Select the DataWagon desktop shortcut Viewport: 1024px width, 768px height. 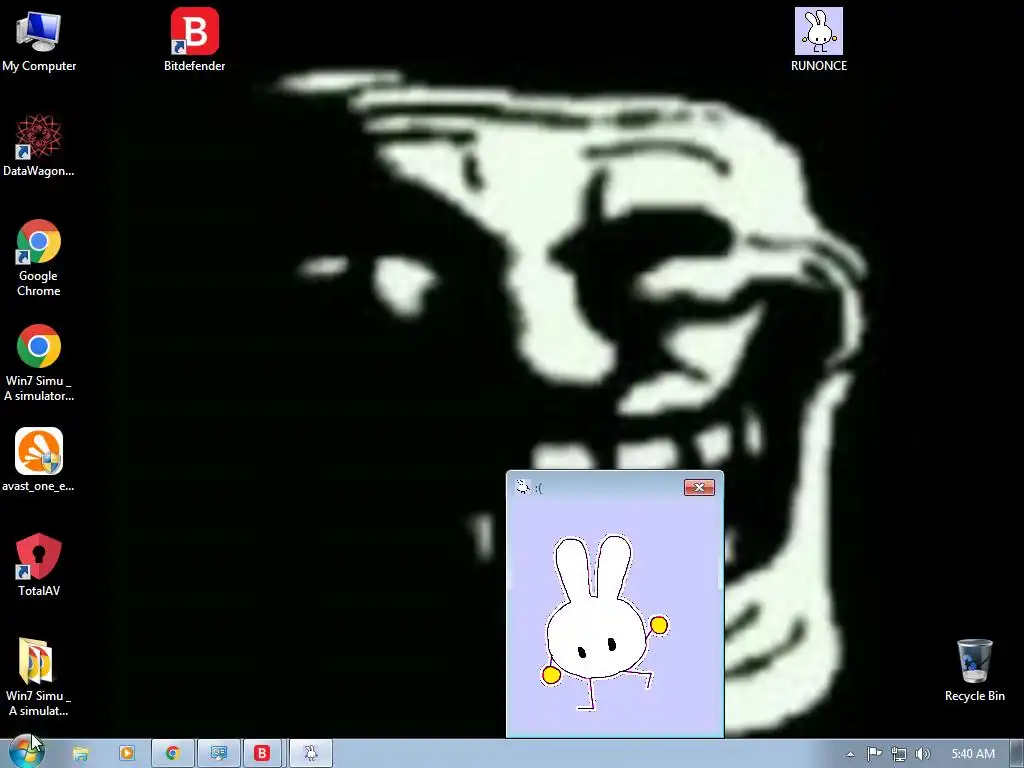[x=39, y=145]
